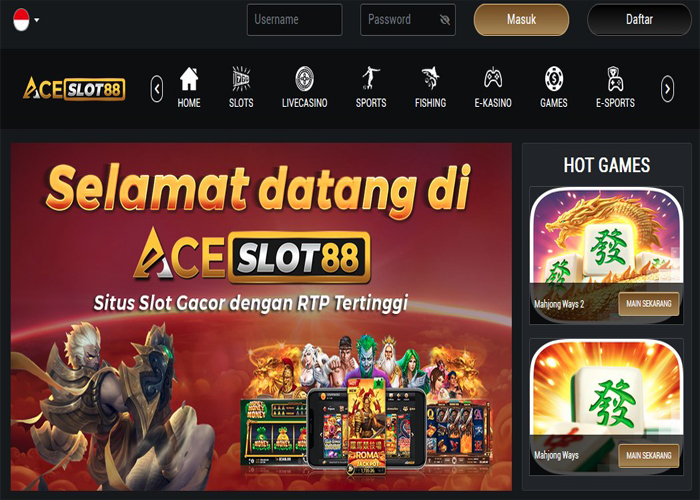Screen dimensions: 700x500
Task: Open the Home house icon
Action: click(x=189, y=79)
